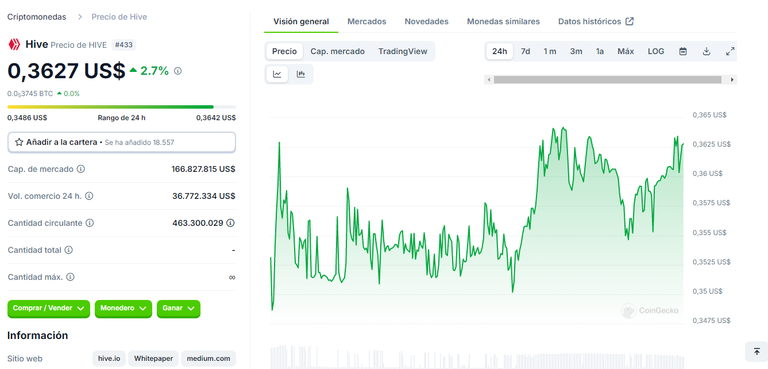Click the Precio de Hive breadcrumb
768x369 pixels.
click(x=119, y=17)
